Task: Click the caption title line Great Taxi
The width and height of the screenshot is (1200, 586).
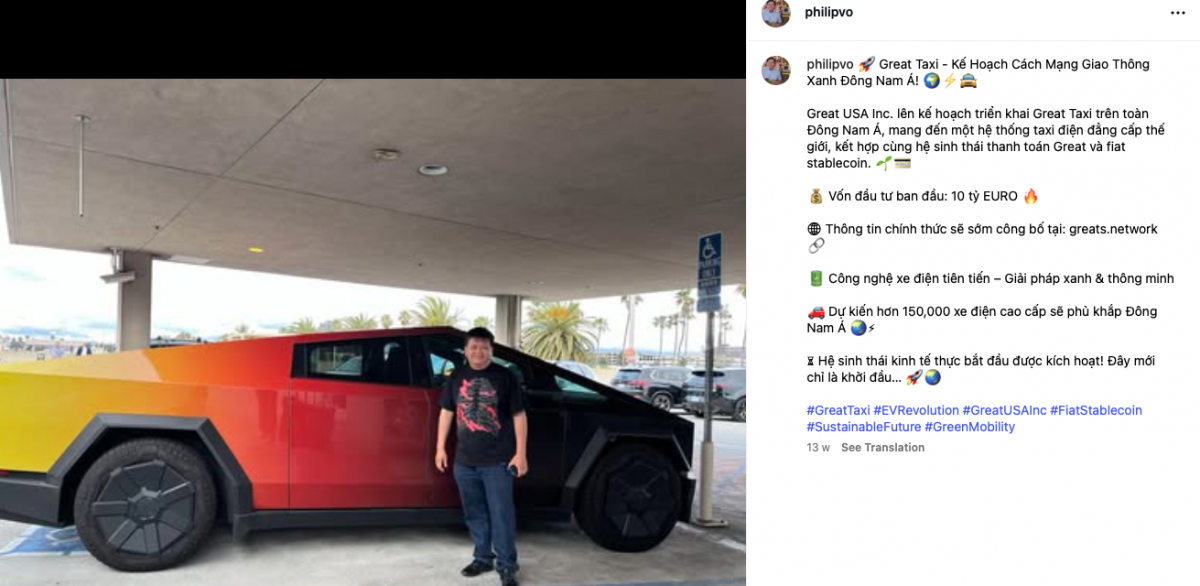Action: point(978,72)
